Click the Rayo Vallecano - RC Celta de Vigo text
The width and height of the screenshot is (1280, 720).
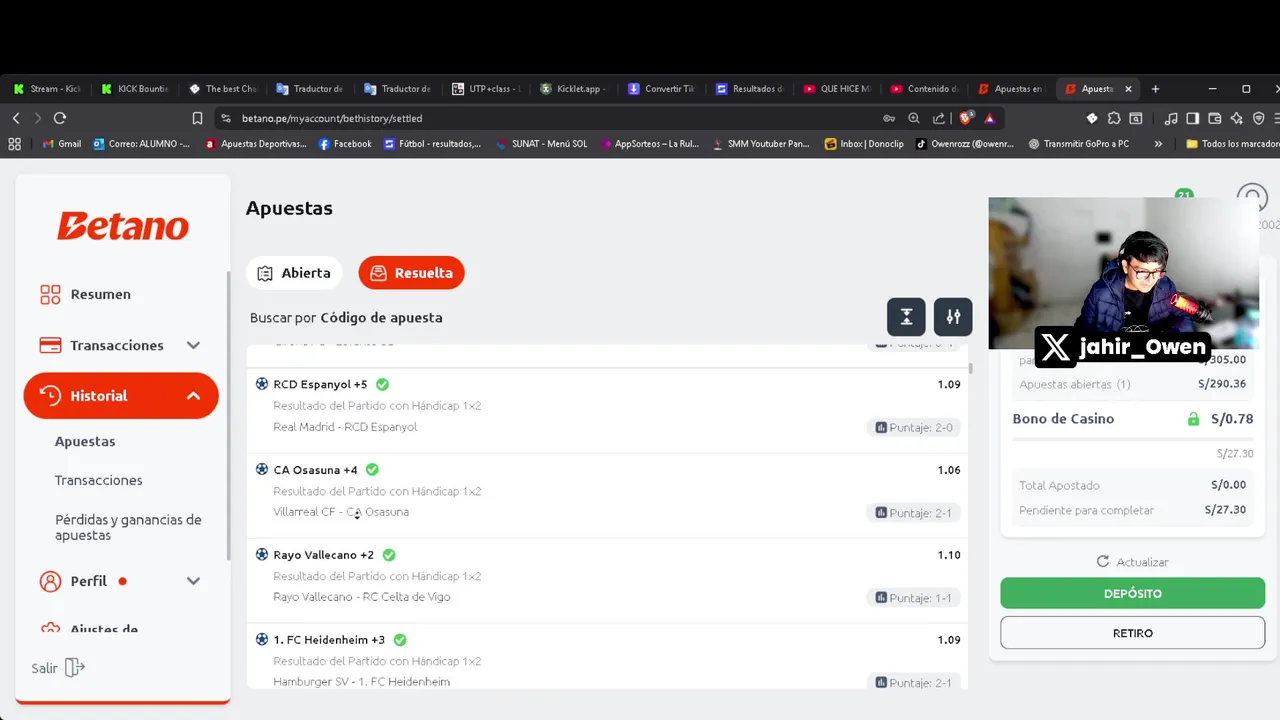coord(362,597)
